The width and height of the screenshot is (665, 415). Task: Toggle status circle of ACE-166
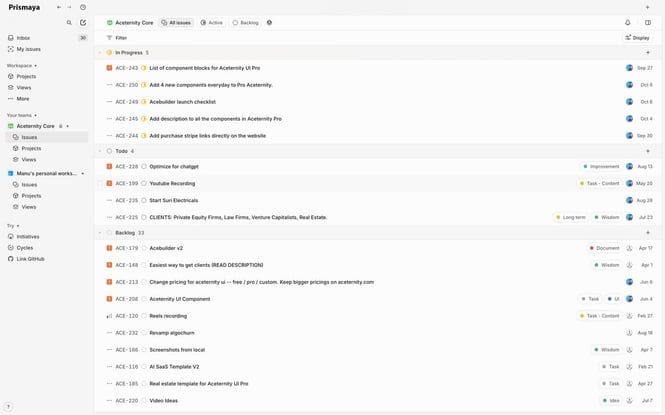[144, 350]
